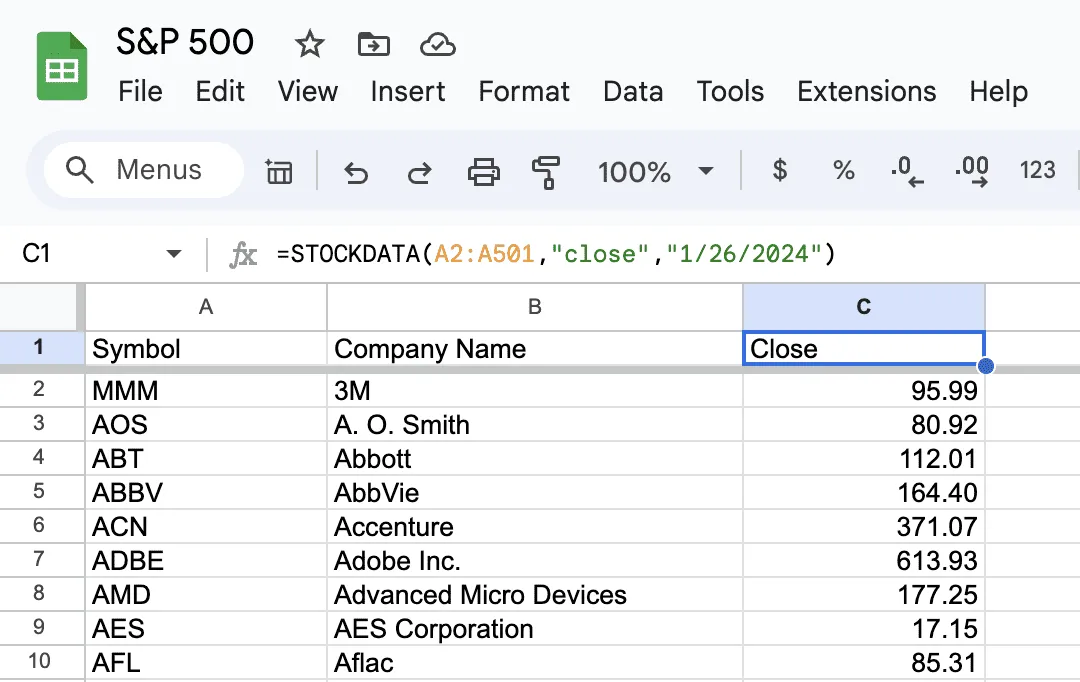Image resolution: width=1080 pixels, height=682 pixels.
Task: Select the 3M company cell
Action: [534, 391]
